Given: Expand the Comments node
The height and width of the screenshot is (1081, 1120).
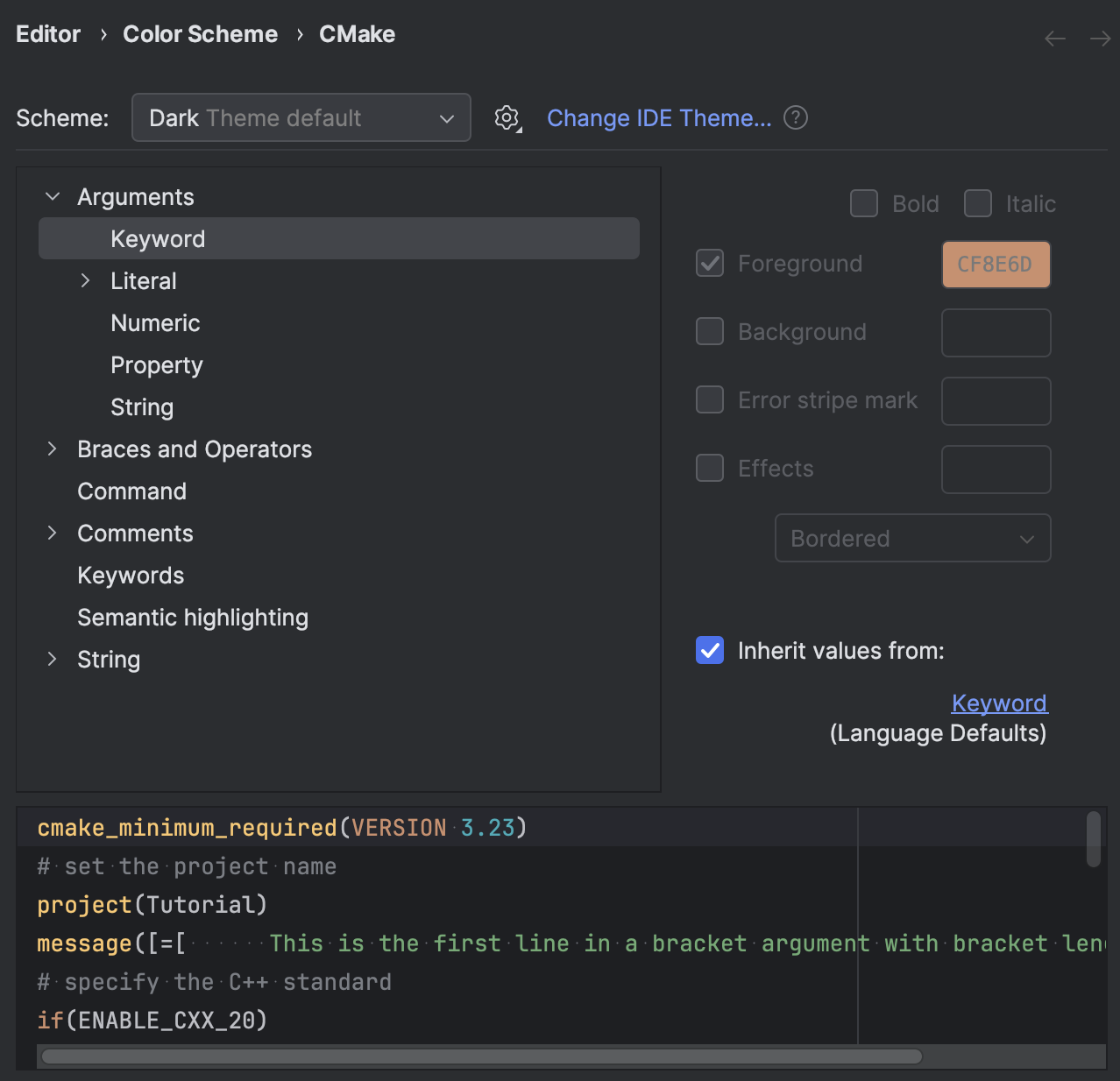Looking at the screenshot, I should point(52,533).
